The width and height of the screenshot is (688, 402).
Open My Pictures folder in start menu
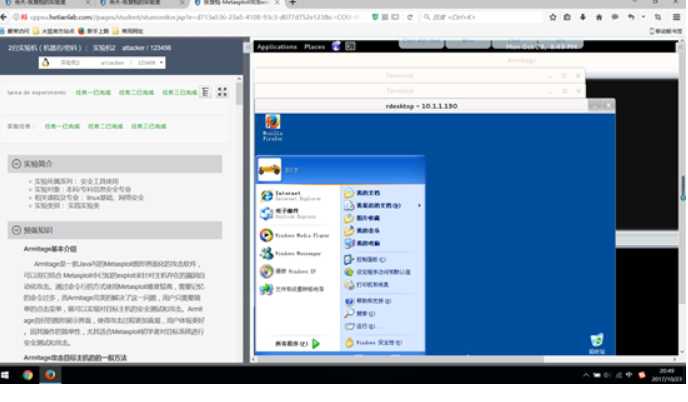[x=362, y=218]
